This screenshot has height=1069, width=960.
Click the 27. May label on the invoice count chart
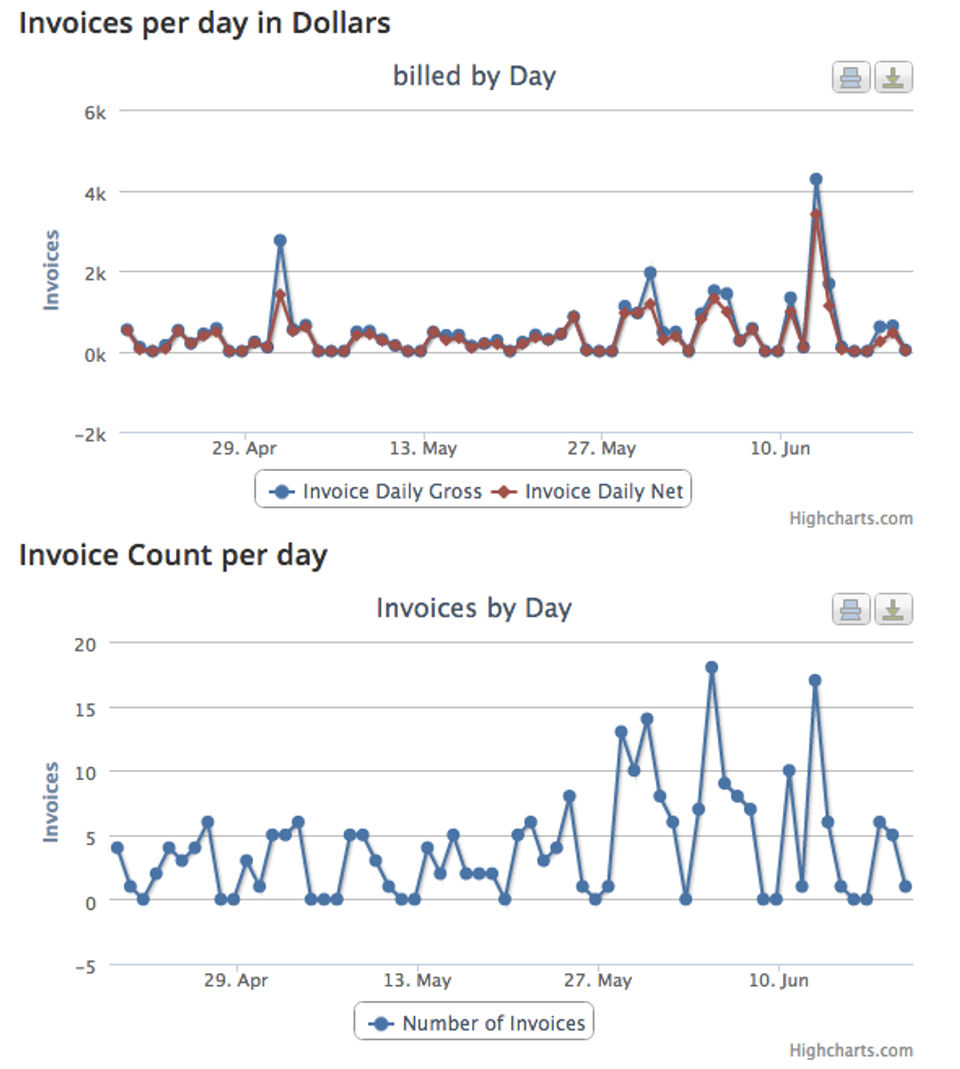pos(597,980)
